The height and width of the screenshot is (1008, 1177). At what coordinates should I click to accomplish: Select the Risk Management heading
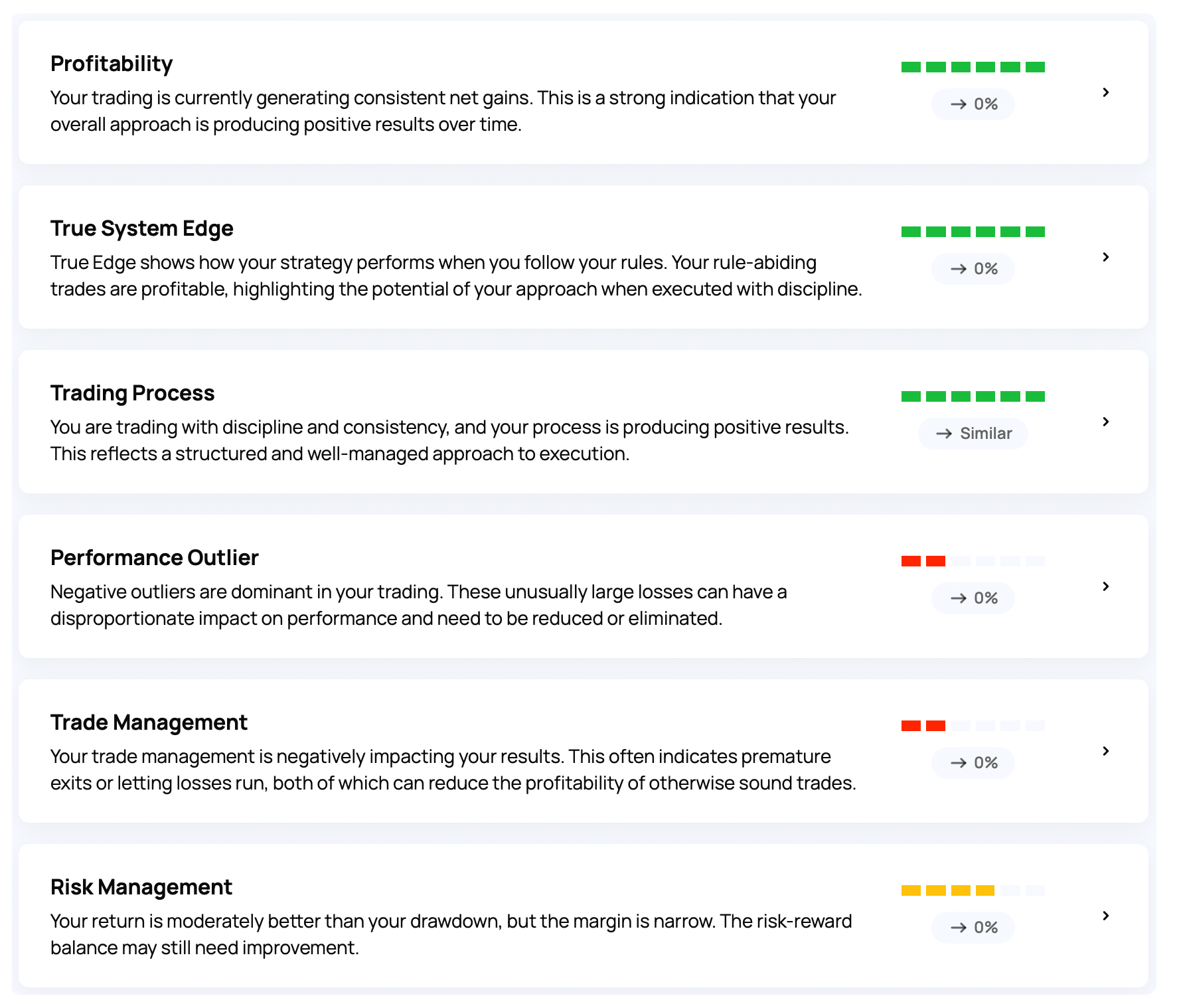tap(141, 887)
